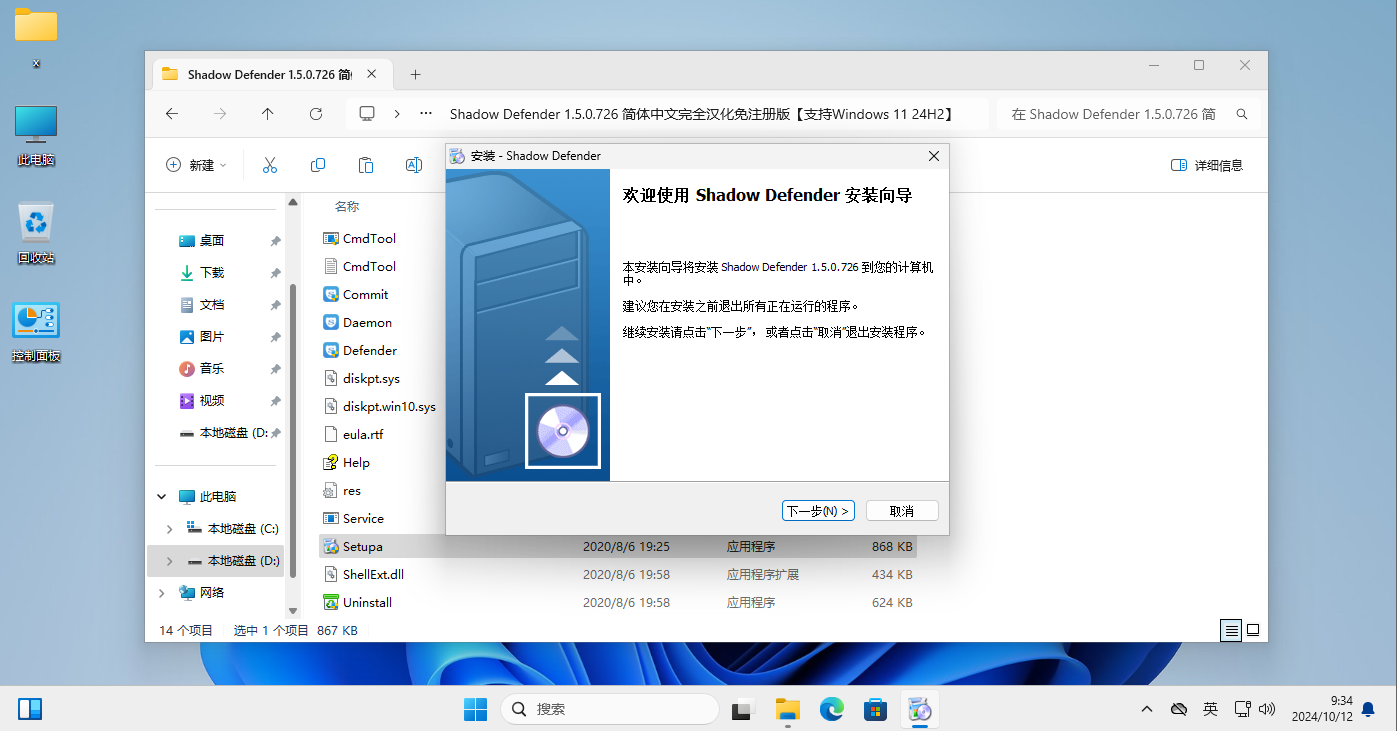Viewport: 1397px width, 731px height.
Task: Go back in File Explorer
Action: click(172, 114)
